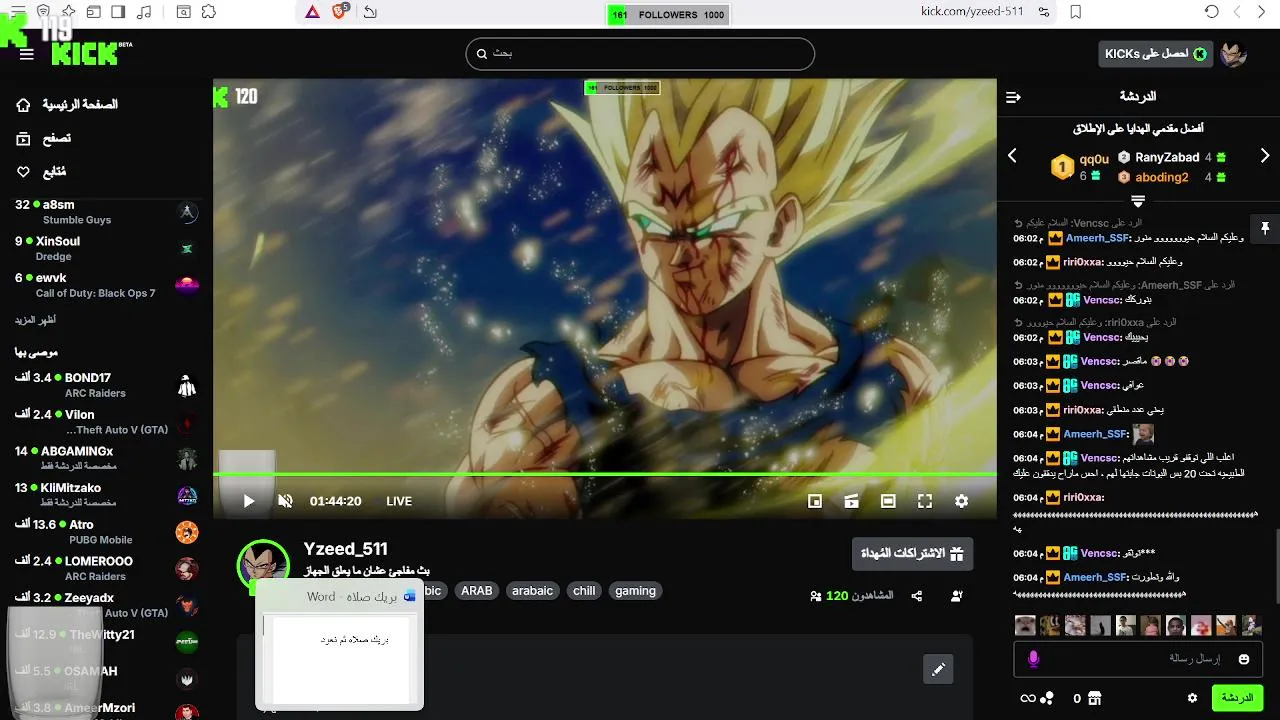The height and width of the screenshot is (720, 1280).
Task: Jump to LIVE in the player
Action: [x=399, y=501]
